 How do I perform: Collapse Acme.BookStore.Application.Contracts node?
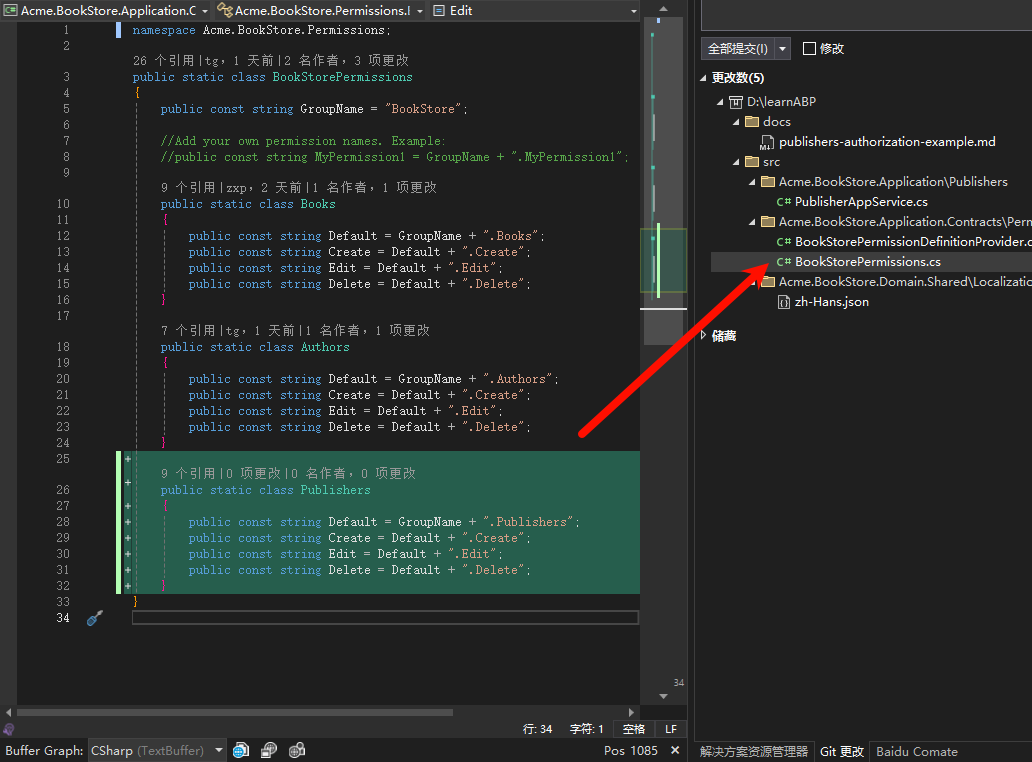(x=752, y=222)
